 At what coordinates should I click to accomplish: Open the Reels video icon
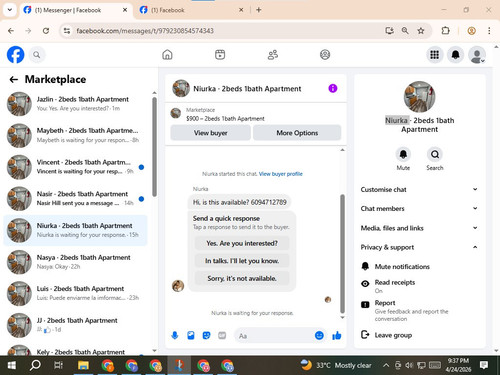coord(220,54)
